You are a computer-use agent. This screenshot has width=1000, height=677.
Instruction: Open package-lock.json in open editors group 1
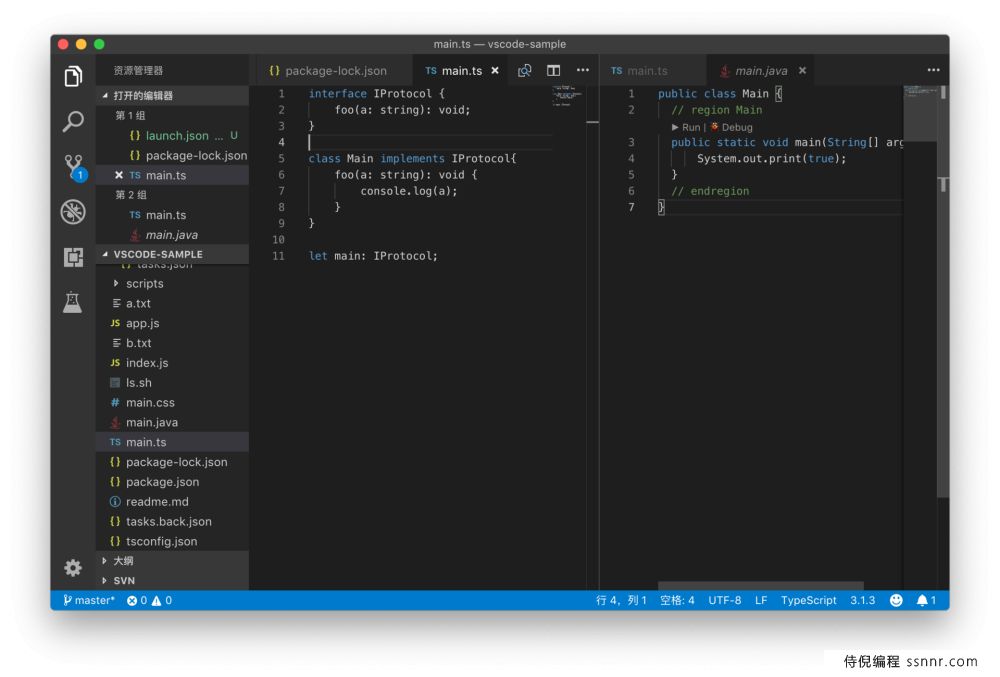(172, 156)
